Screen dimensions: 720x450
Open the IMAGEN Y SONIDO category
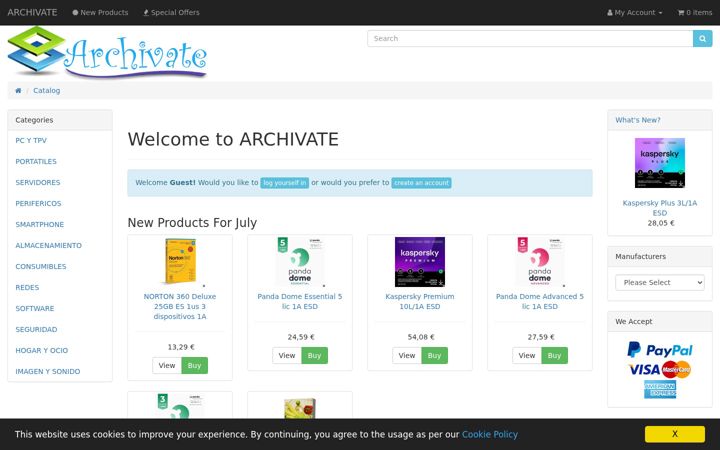(47, 371)
